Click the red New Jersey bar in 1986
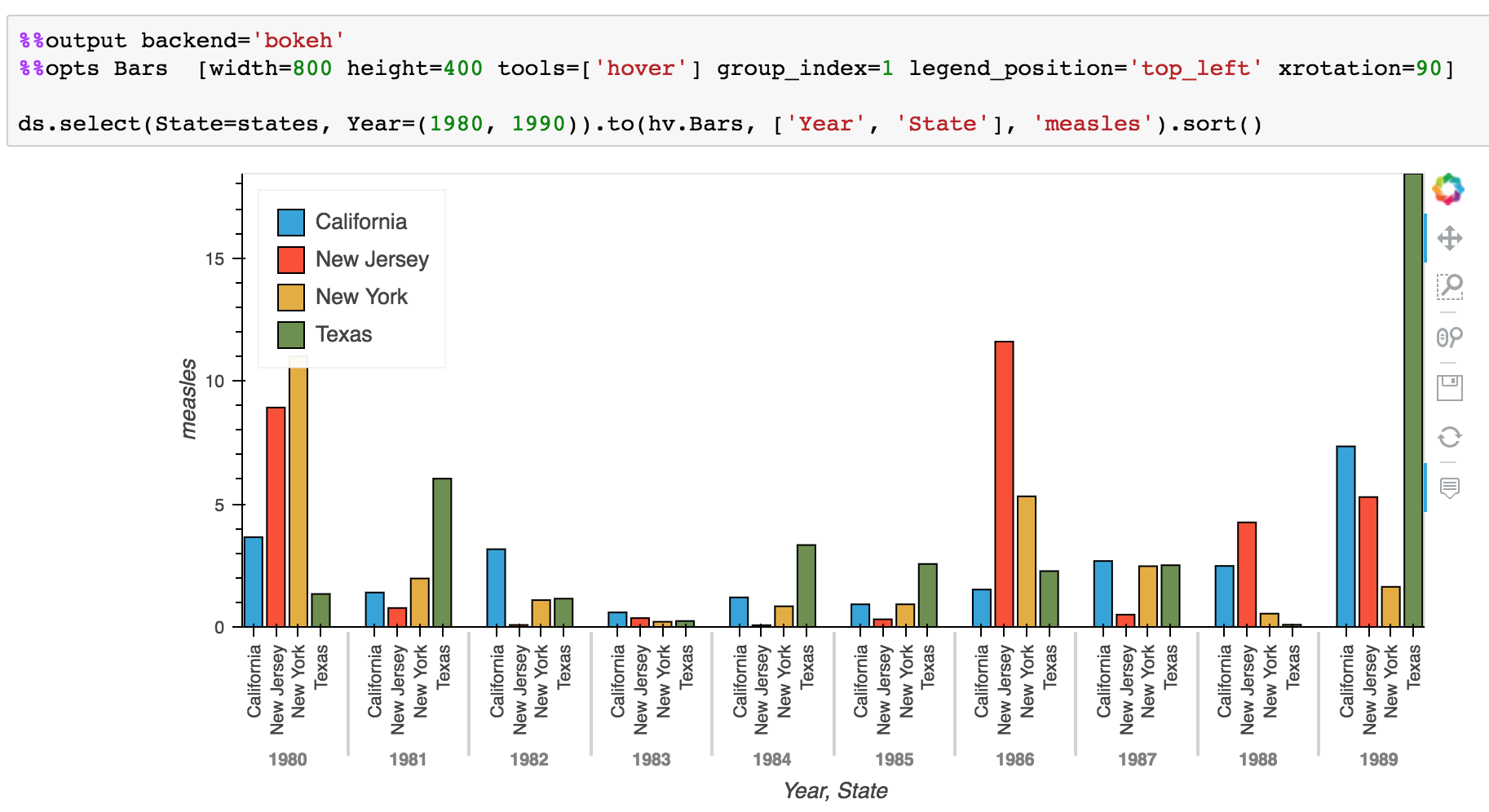This screenshot has height=812, width=1489. pyautogui.click(x=1002, y=481)
